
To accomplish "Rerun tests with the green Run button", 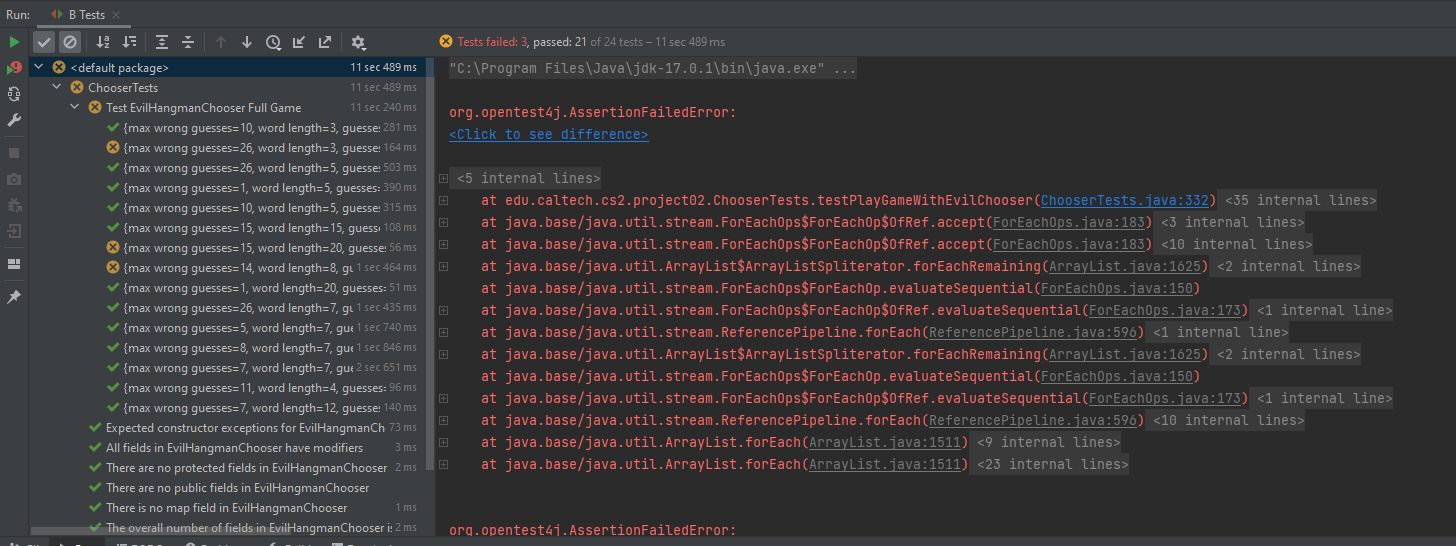I will pos(14,42).
